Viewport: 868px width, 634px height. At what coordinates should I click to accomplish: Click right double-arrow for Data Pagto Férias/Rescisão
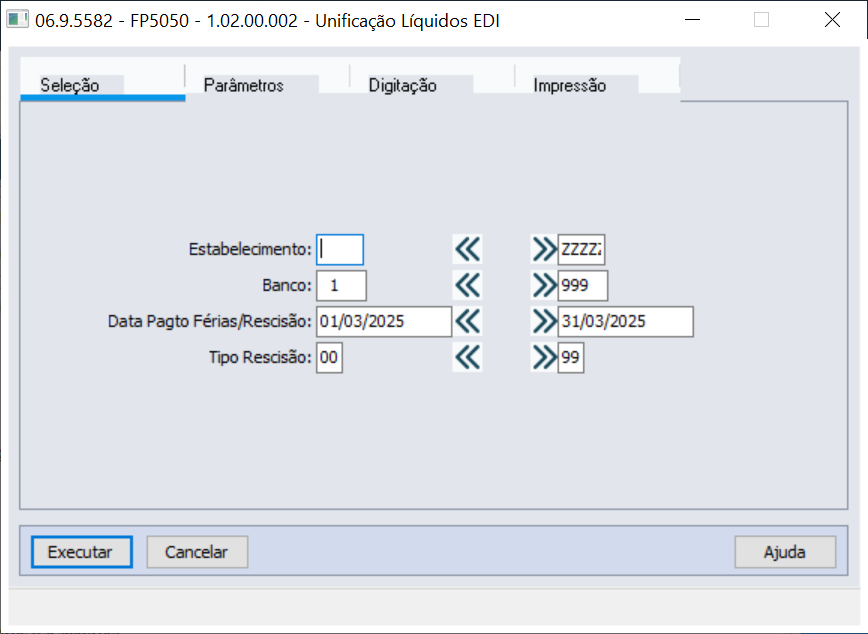(544, 322)
